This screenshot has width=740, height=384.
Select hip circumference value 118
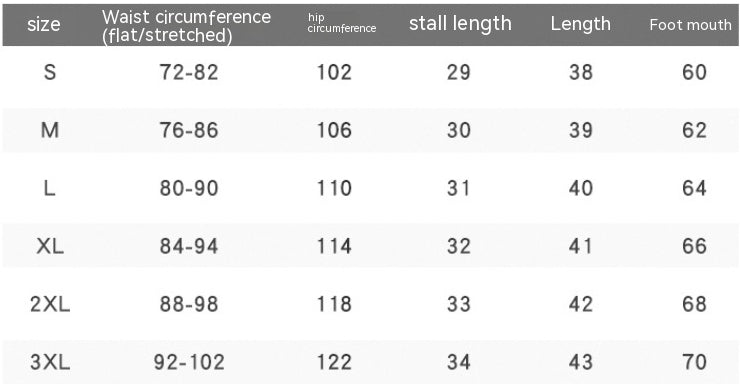click(x=334, y=304)
